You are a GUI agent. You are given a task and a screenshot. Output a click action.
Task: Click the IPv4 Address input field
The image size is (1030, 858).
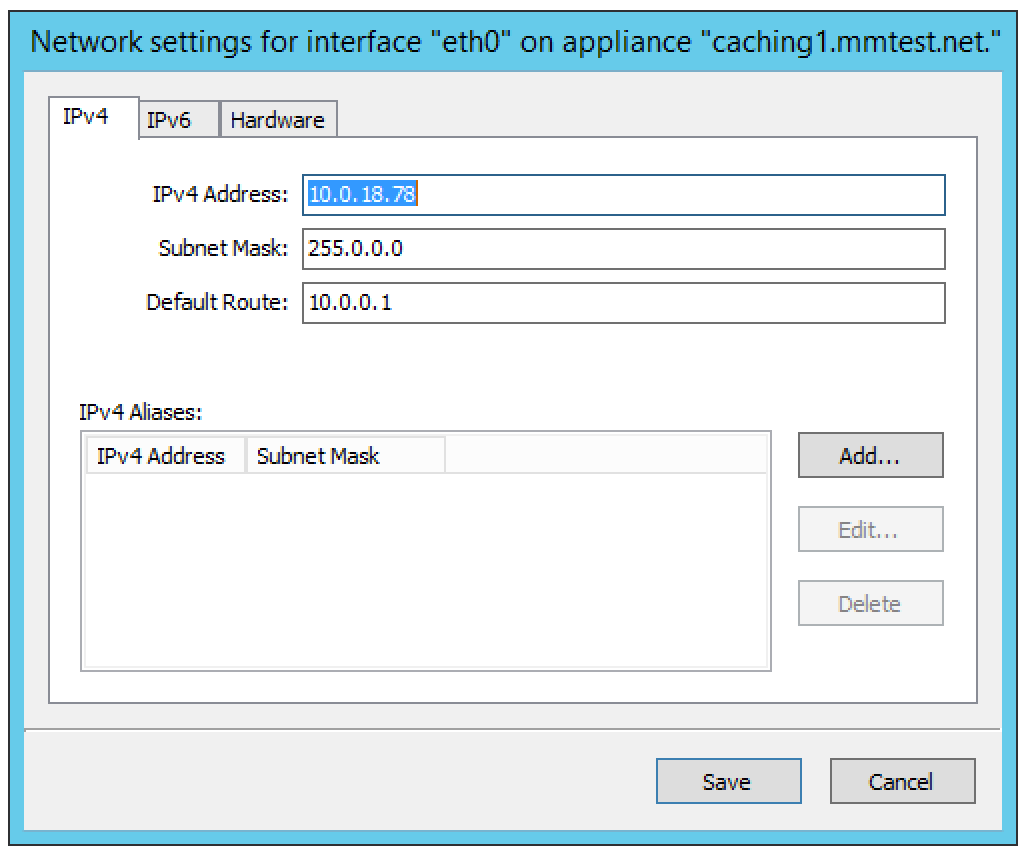(x=623, y=195)
